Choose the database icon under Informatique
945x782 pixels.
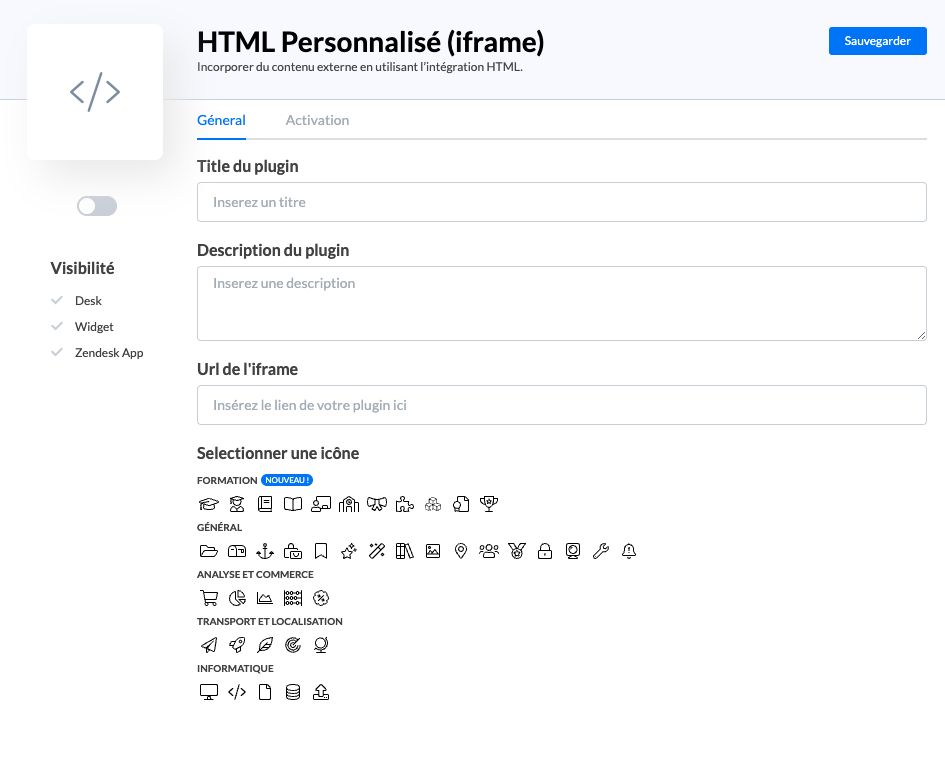[293, 692]
